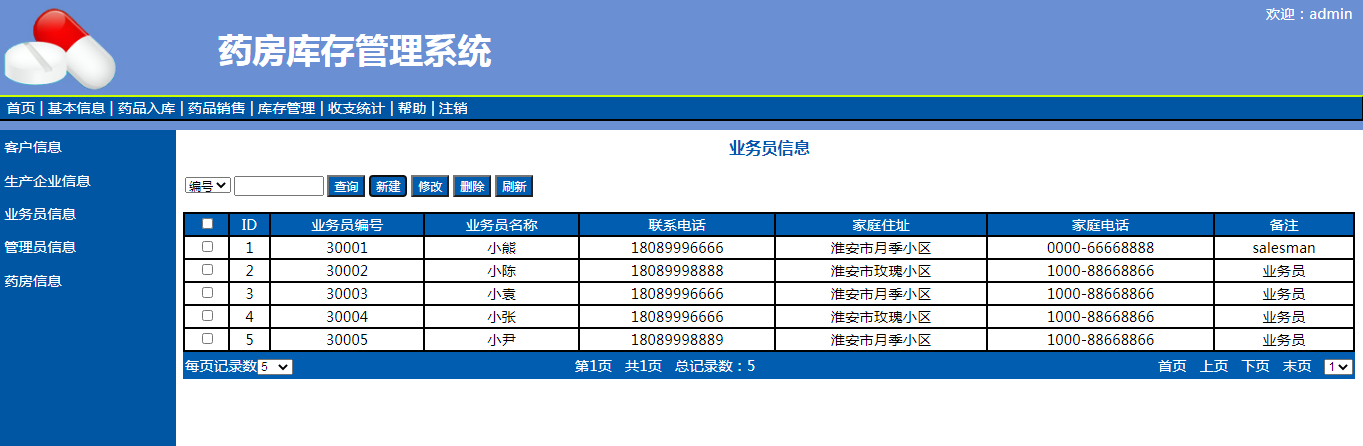
Task: Click the name cell 小张
Action: 502,316
